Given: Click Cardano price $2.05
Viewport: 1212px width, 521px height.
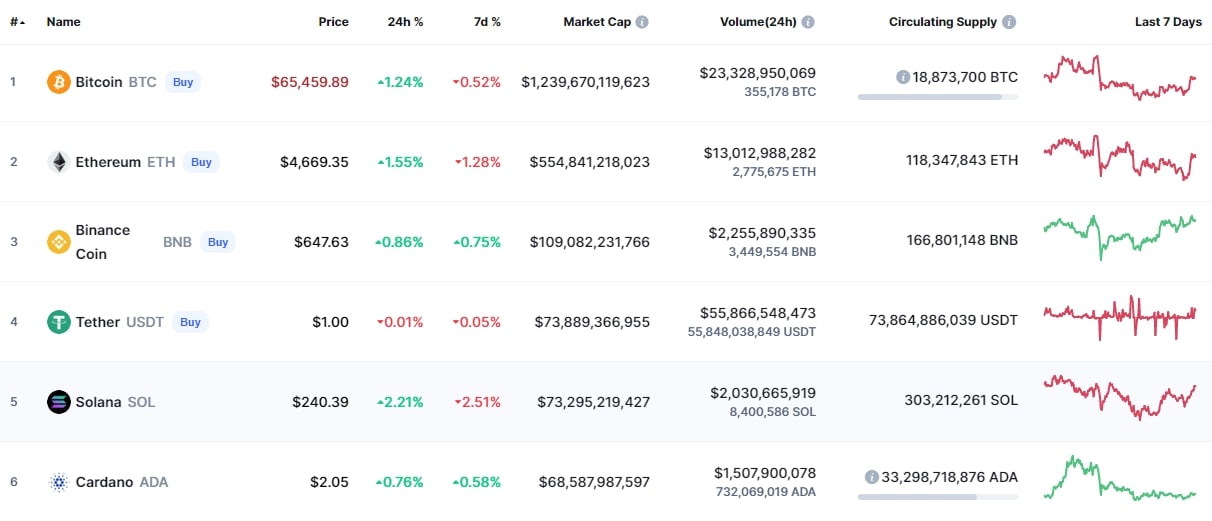Looking at the screenshot, I should coord(330,482).
